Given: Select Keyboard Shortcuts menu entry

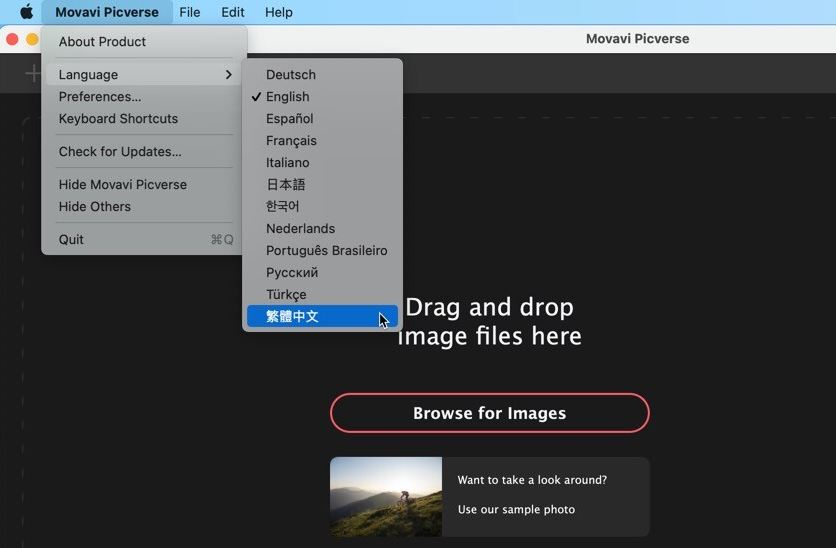Looking at the screenshot, I should 144,118.
